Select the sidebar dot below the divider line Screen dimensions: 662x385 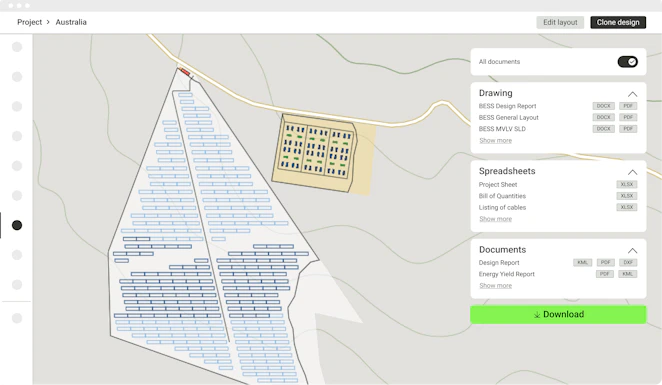pos(17,318)
